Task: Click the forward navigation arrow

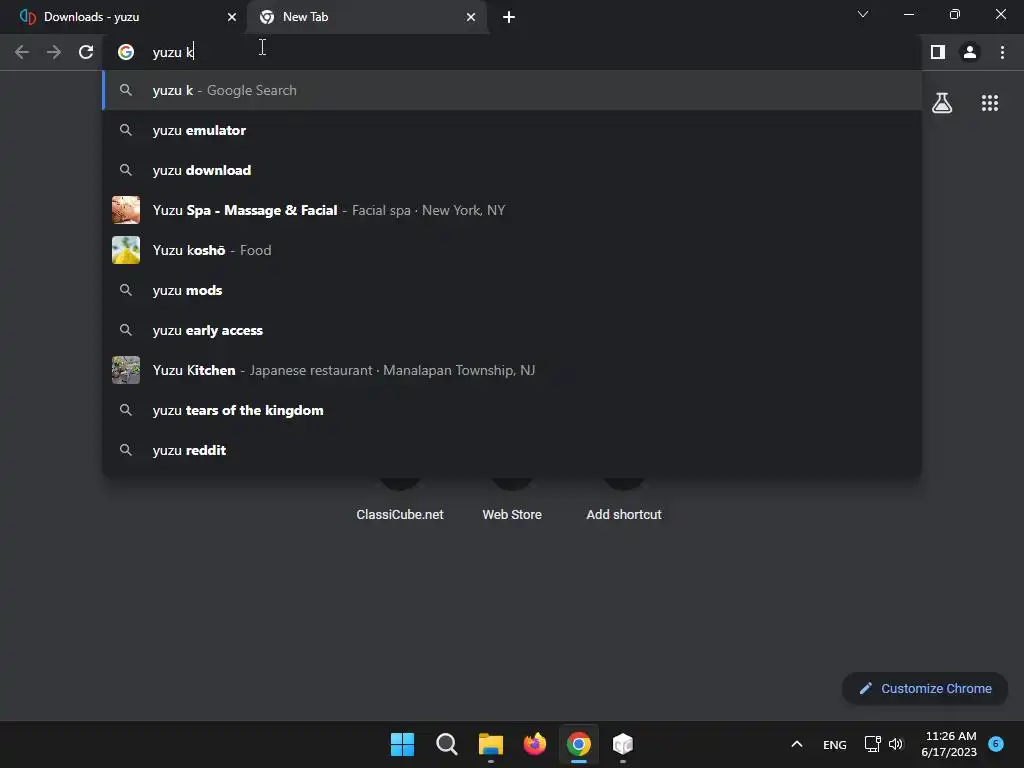Action: (x=54, y=52)
